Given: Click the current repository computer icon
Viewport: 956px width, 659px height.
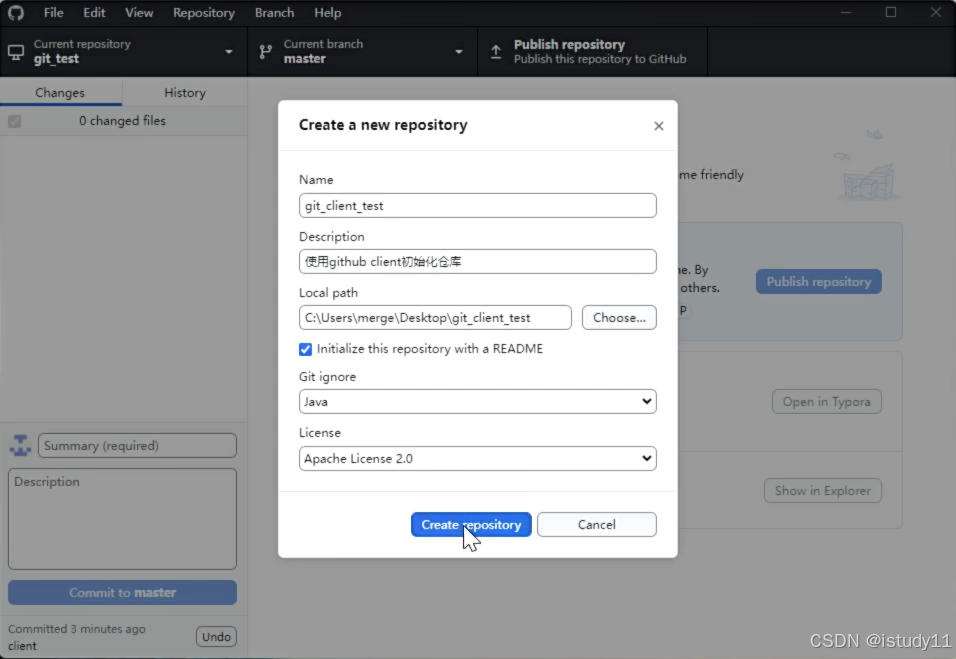Looking at the screenshot, I should (x=16, y=52).
